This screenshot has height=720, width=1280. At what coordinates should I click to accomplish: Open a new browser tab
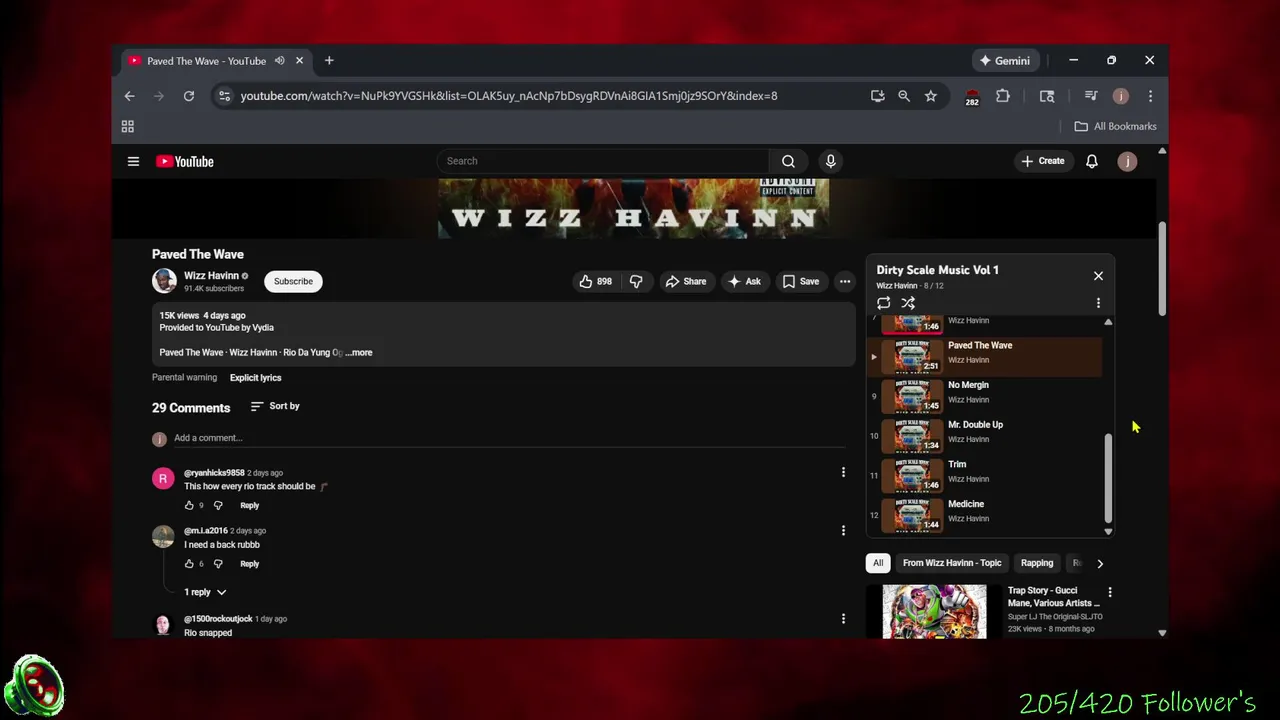point(329,61)
